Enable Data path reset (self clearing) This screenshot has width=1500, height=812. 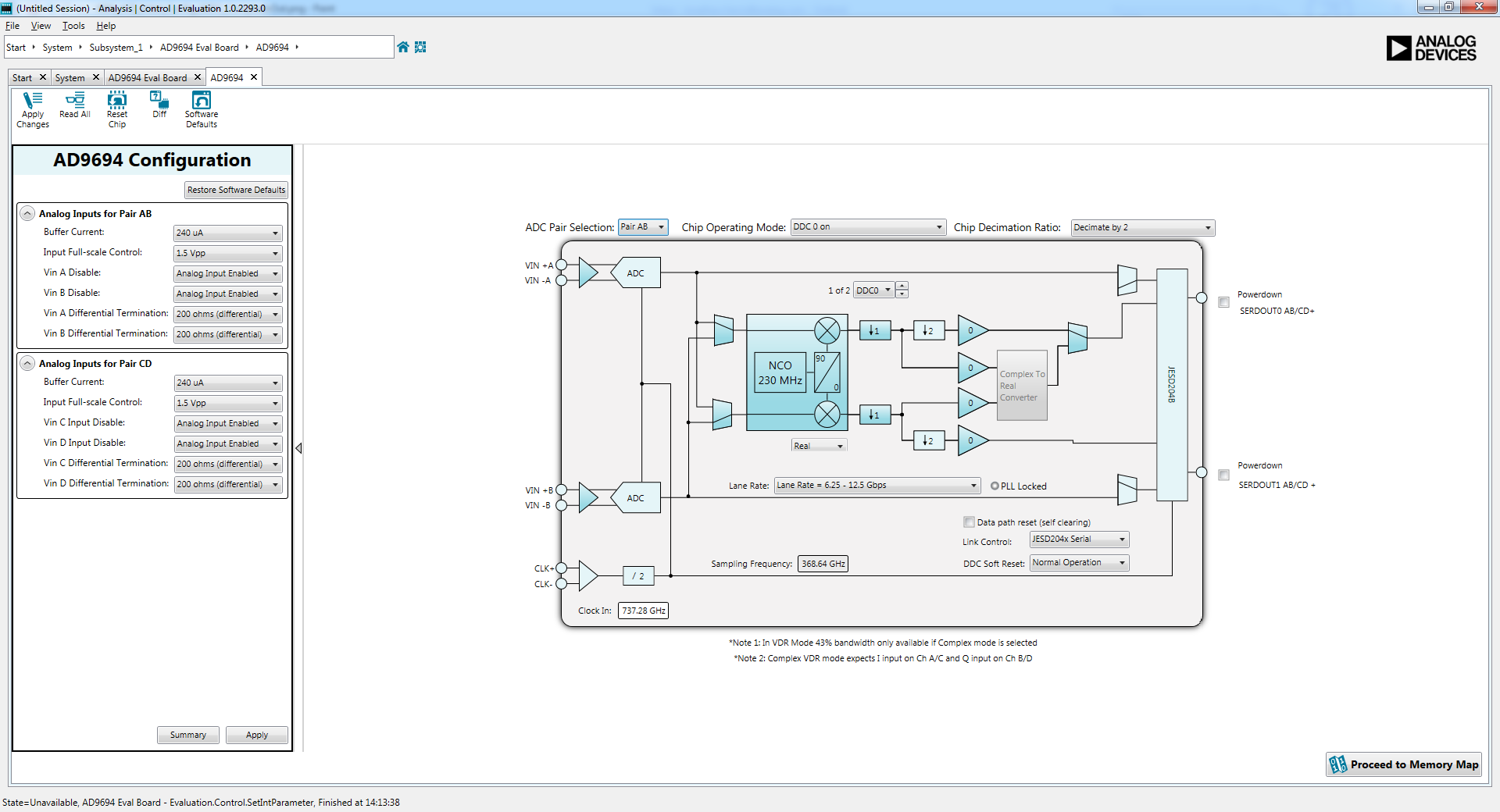point(969,522)
